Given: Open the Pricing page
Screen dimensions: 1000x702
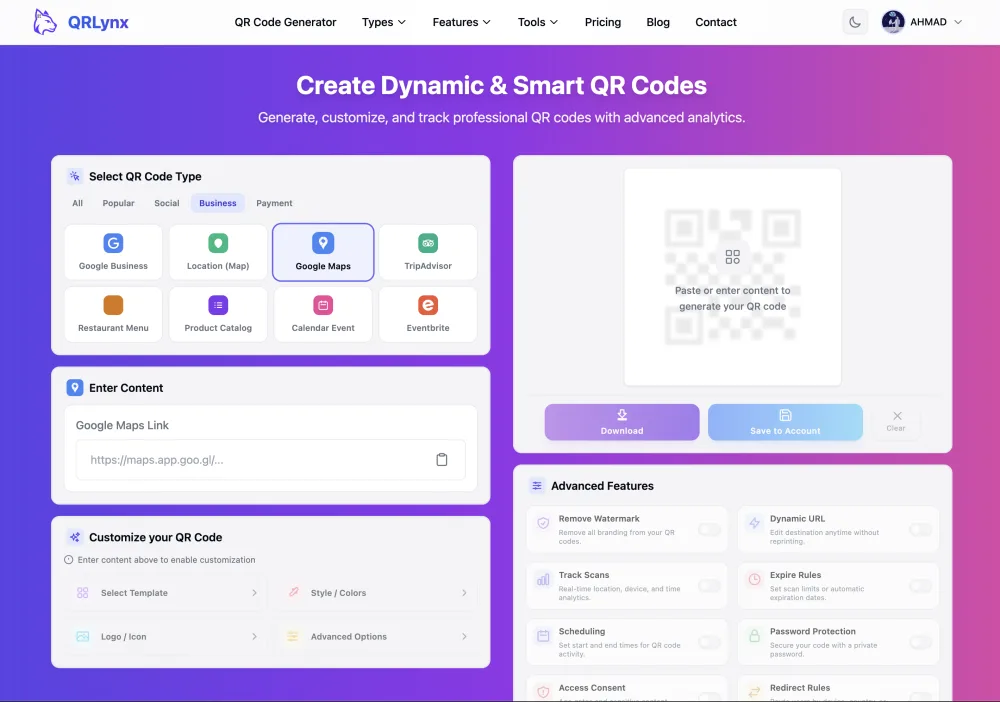Looking at the screenshot, I should 603,22.
